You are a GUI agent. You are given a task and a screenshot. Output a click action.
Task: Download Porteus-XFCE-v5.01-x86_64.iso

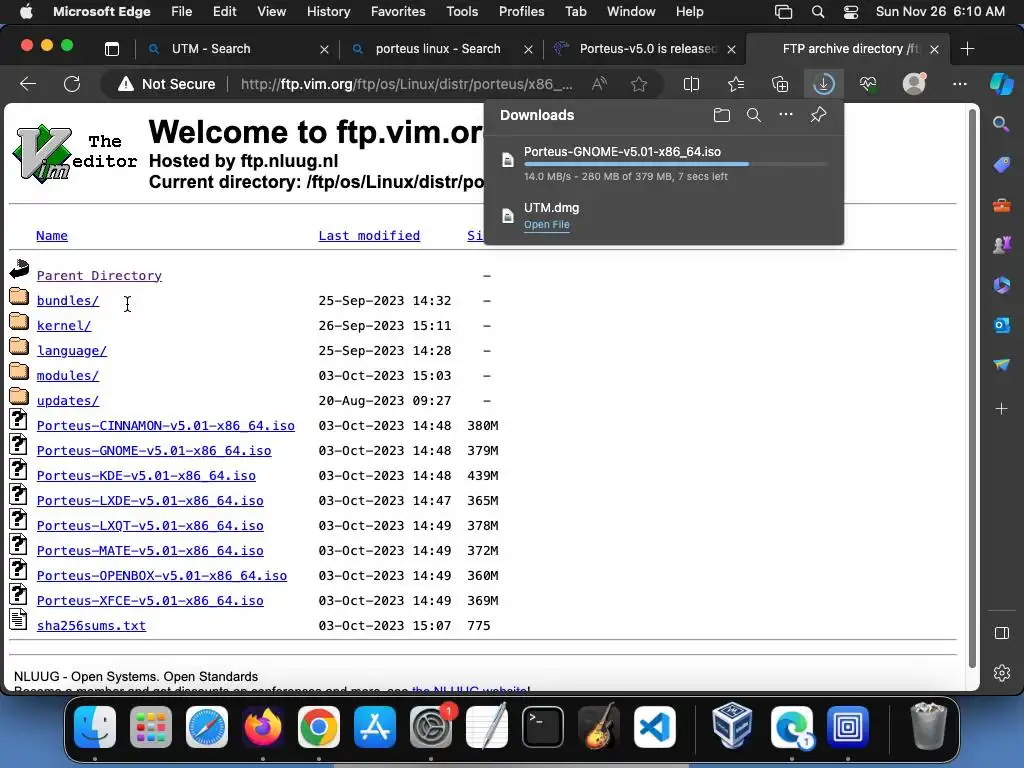coord(150,601)
